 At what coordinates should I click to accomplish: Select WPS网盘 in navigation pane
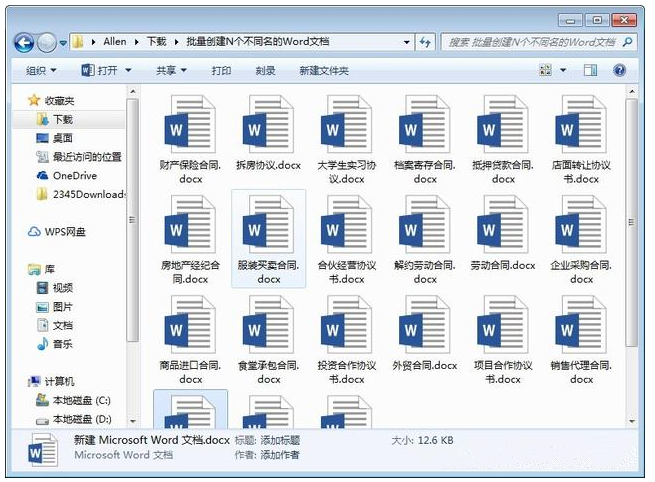[x=65, y=232]
